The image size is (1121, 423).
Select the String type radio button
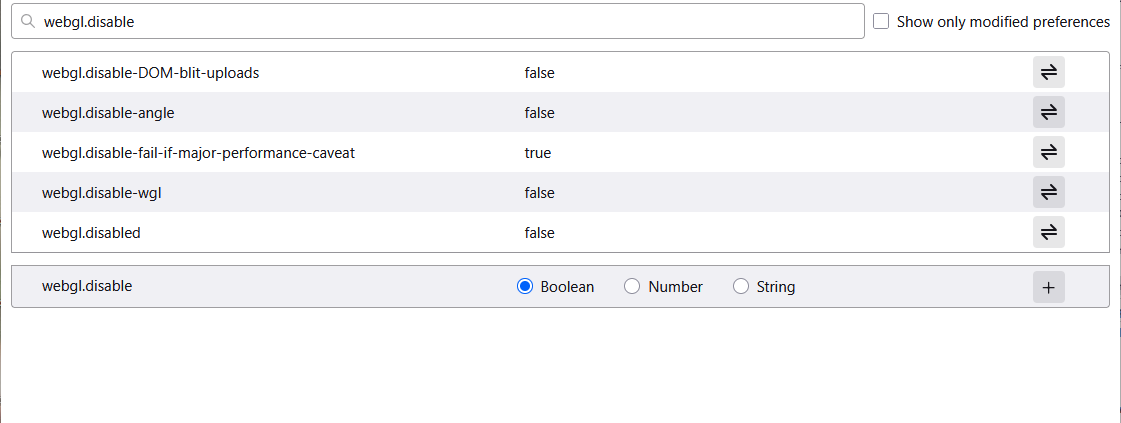pos(741,287)
